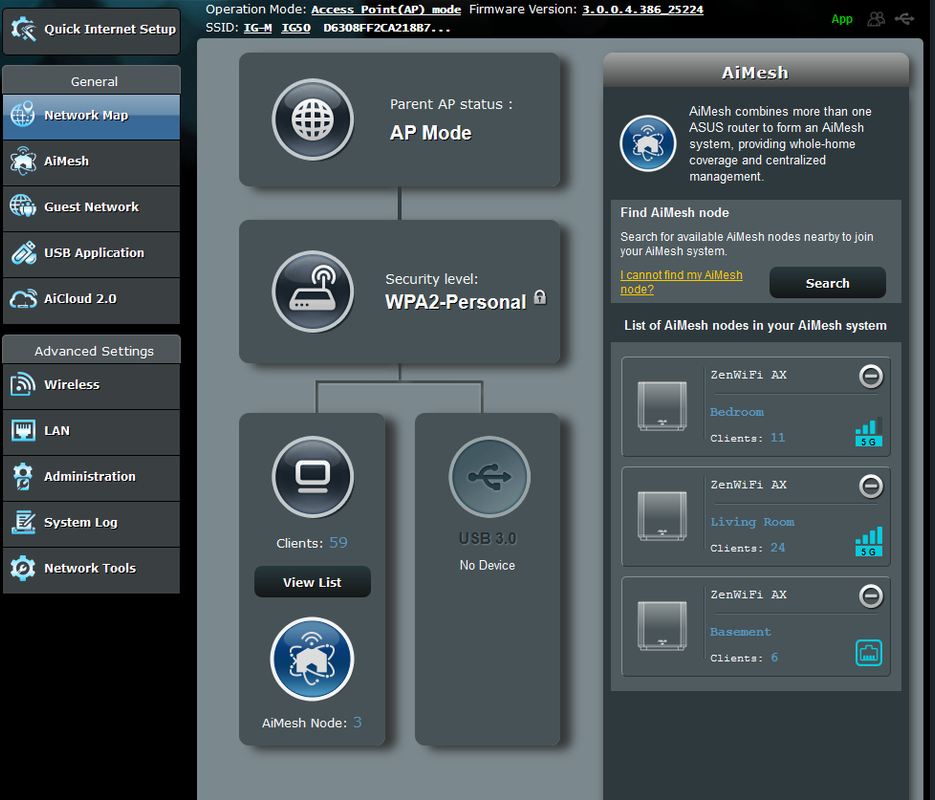Click the clients count 59
Viewport: 935px width, 800px height.
point(338,543)
